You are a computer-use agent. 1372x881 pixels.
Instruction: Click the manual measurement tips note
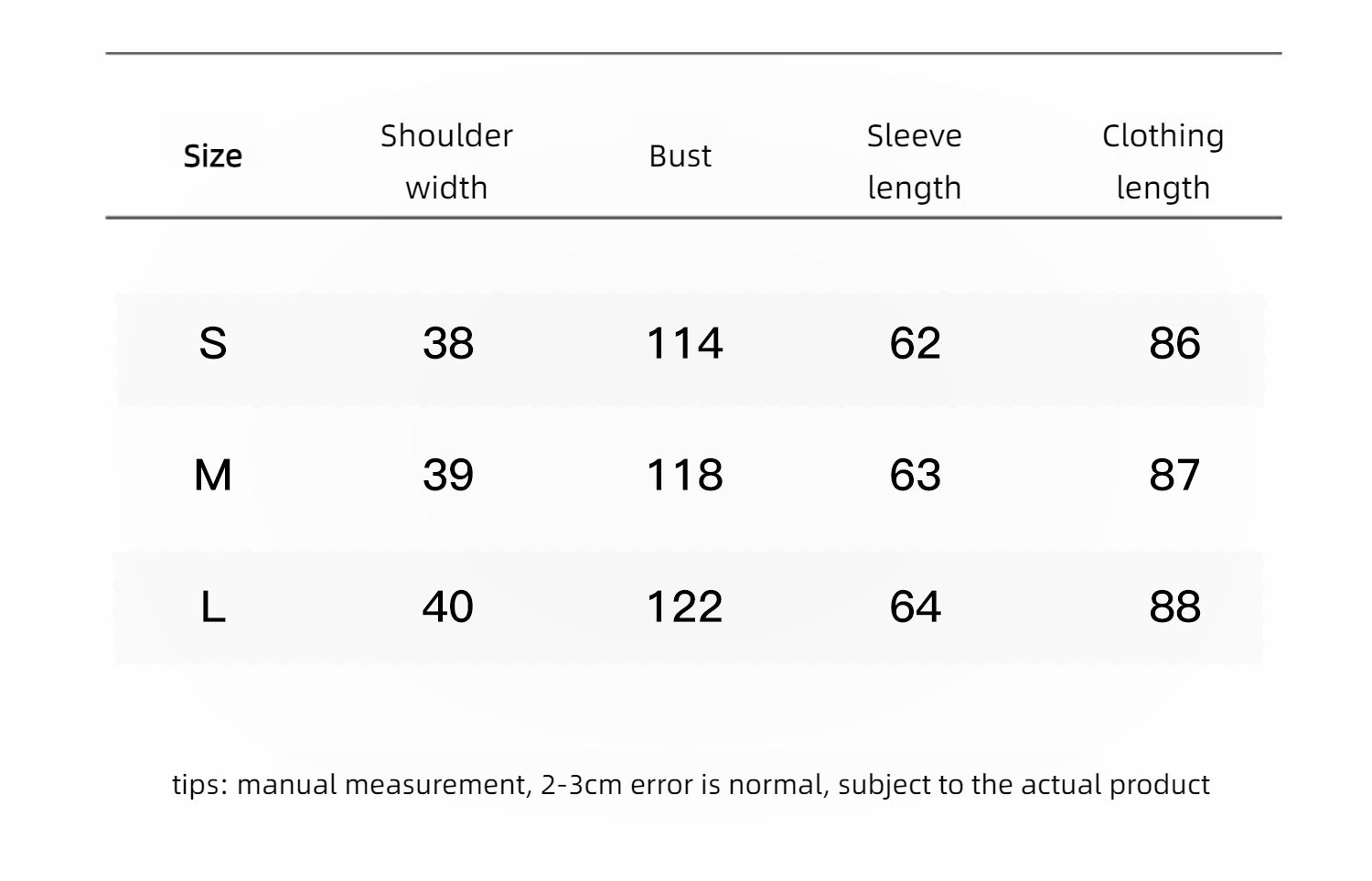click(691, 785)
